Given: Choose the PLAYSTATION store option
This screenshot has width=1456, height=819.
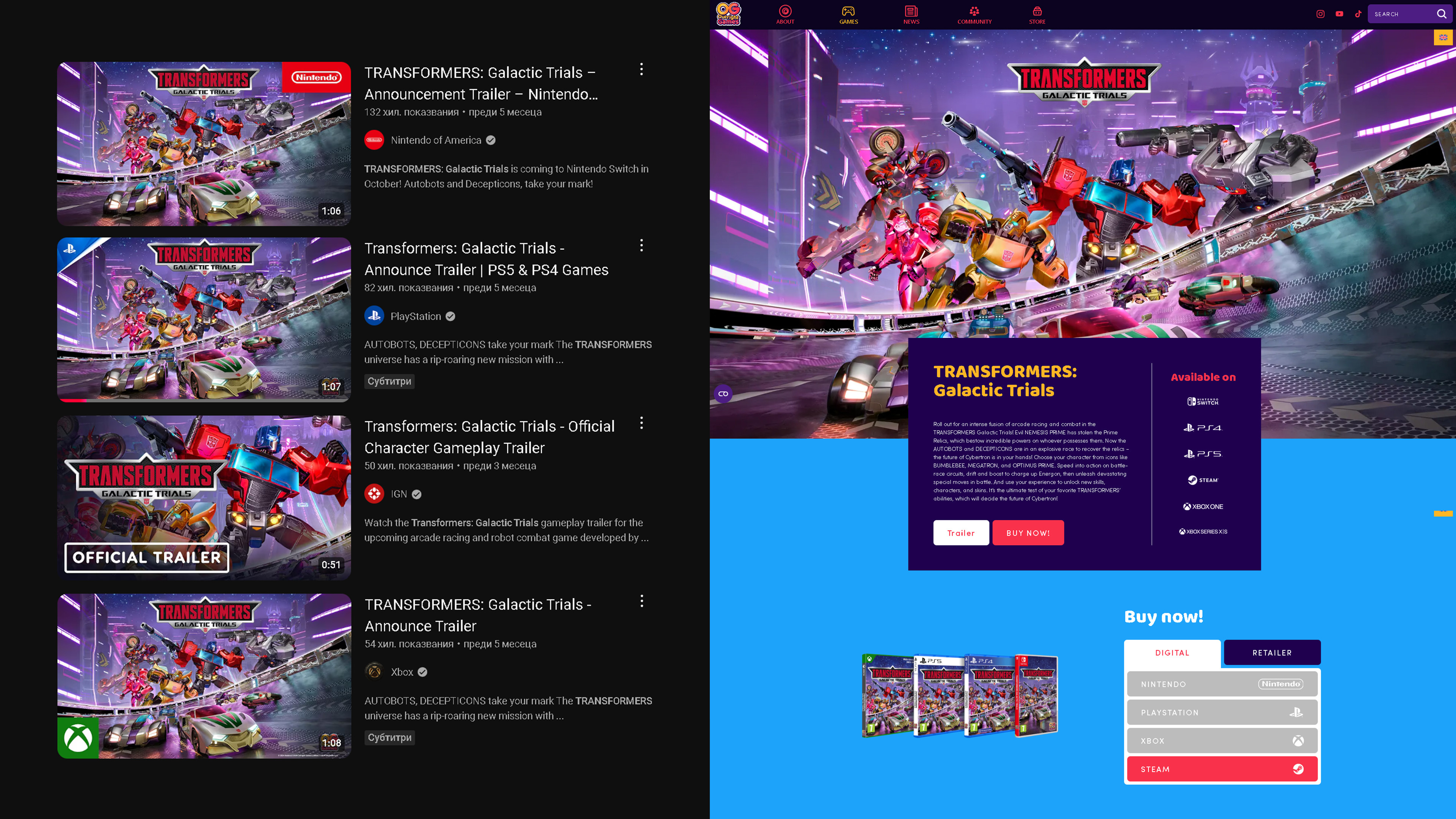Looking at the screenshot, I should point(1222,713).
